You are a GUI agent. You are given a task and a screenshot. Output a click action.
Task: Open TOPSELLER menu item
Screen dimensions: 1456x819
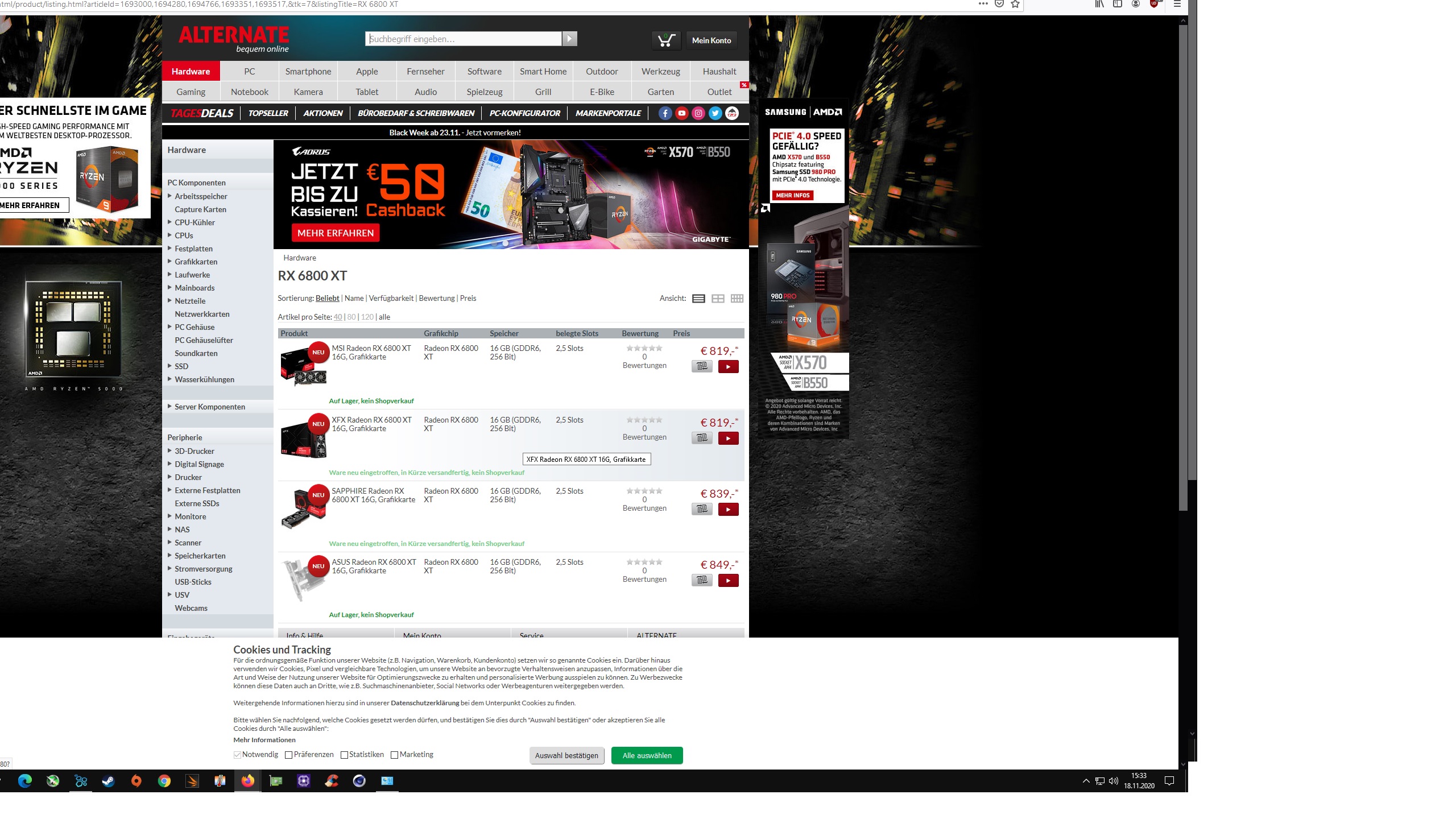[268, 113]
